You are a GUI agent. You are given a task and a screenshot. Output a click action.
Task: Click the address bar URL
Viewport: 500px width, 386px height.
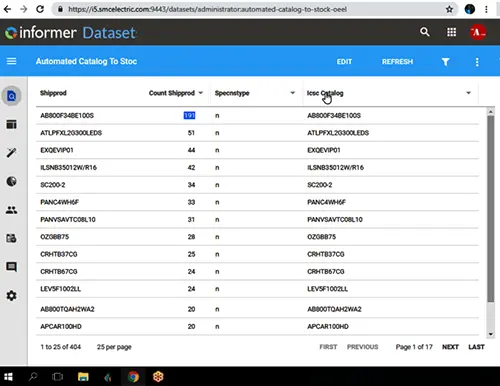tap(207, 9)
